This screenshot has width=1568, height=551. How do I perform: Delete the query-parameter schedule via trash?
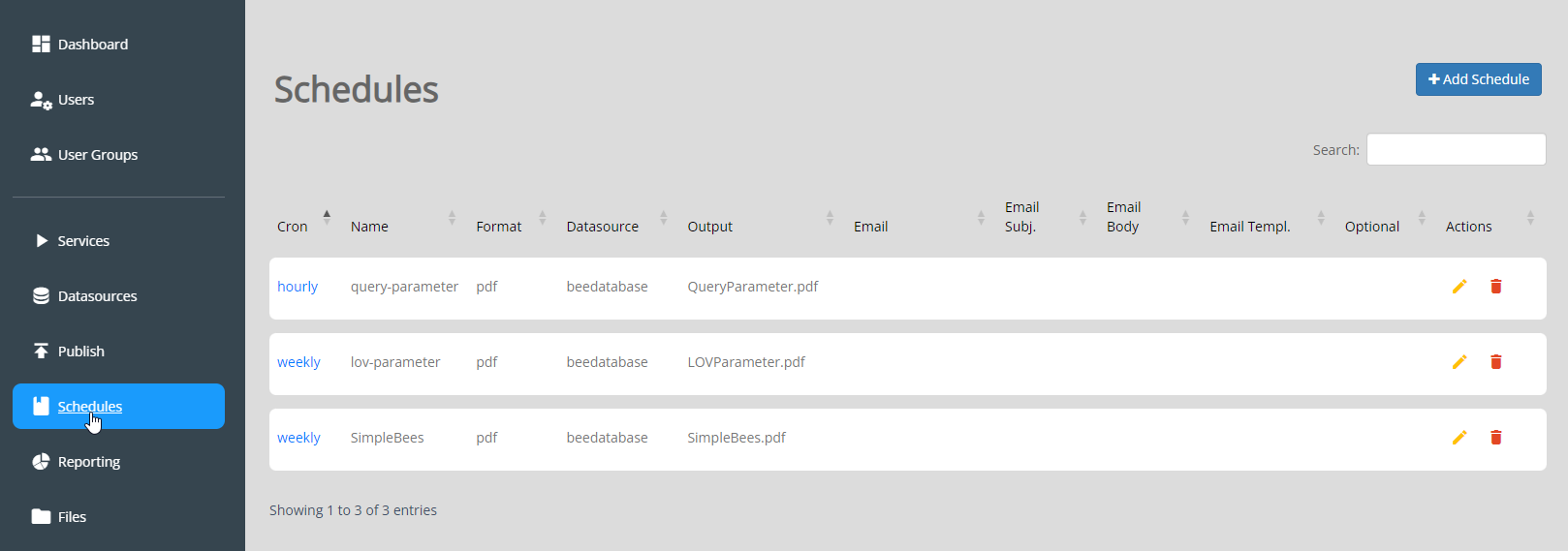1496,286
